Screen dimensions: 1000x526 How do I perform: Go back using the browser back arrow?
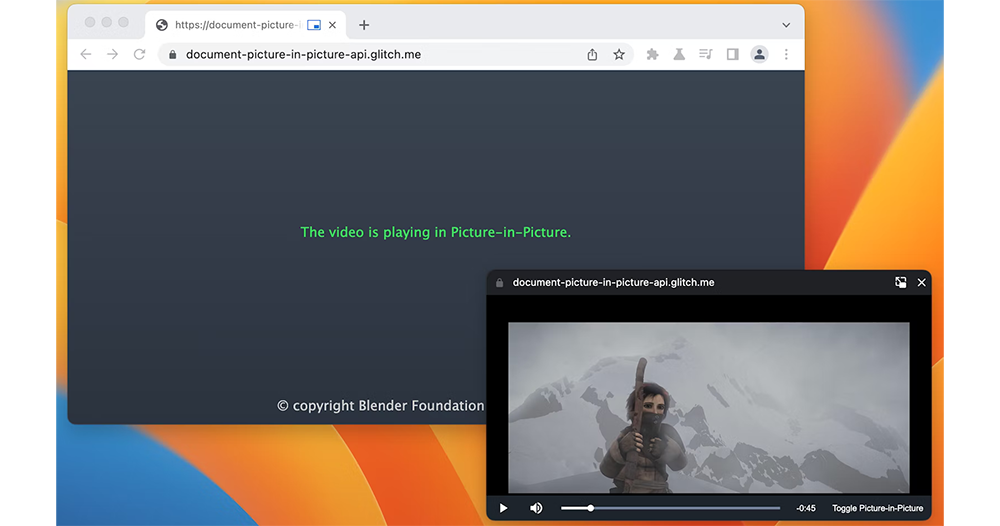pos(85,54)
